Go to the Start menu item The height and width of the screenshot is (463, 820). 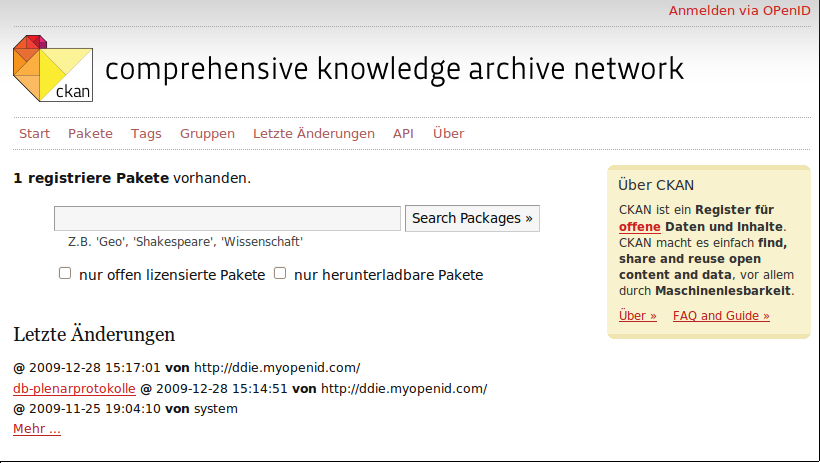click(35, 134)
